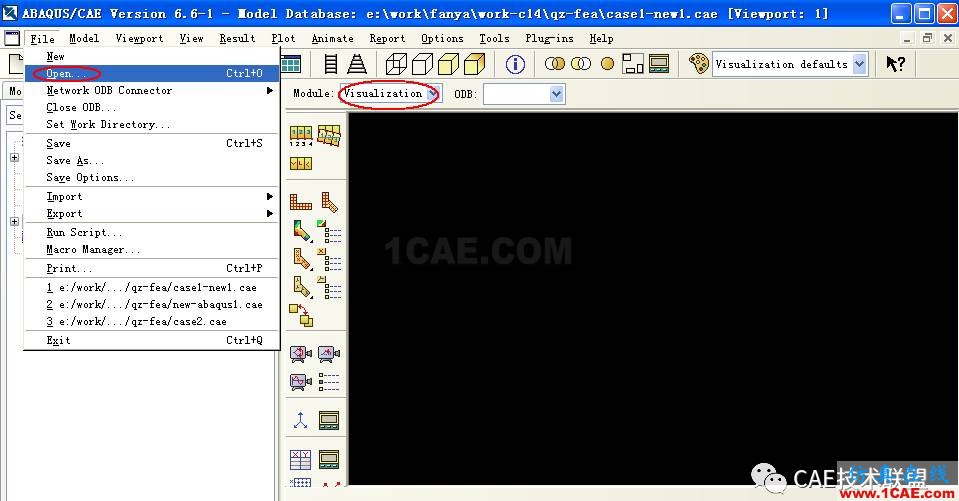
Task: Open symbol plot options
Action: point(329,259)
